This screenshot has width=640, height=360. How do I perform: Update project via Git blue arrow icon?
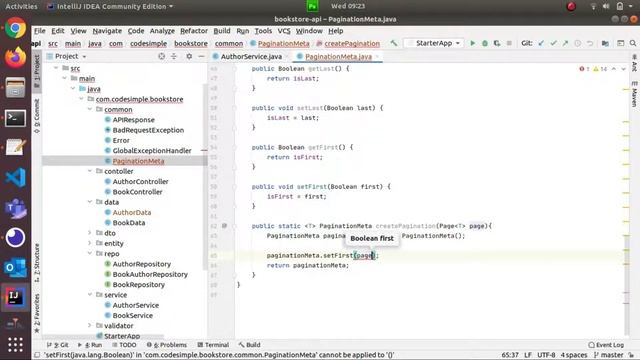(541, 43)
